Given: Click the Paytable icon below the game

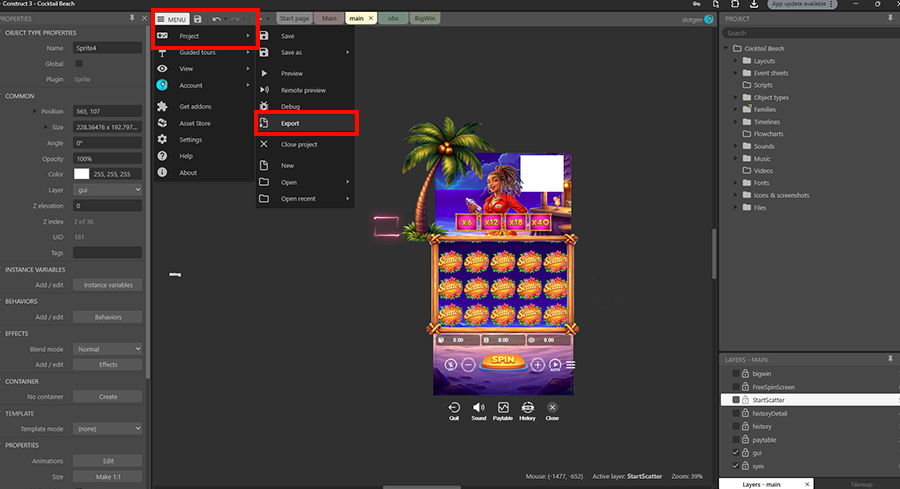Looking at the screenshot, I should (503, 408).
